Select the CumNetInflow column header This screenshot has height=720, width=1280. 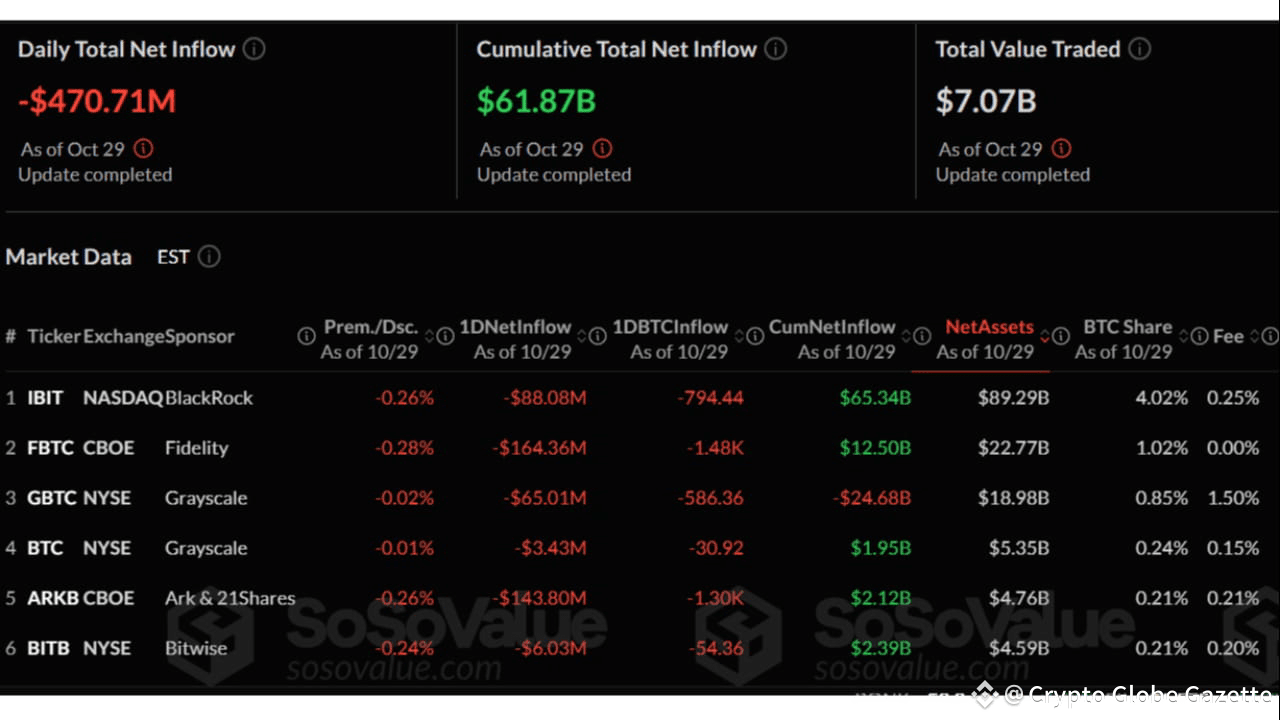(x=832, y=327)
